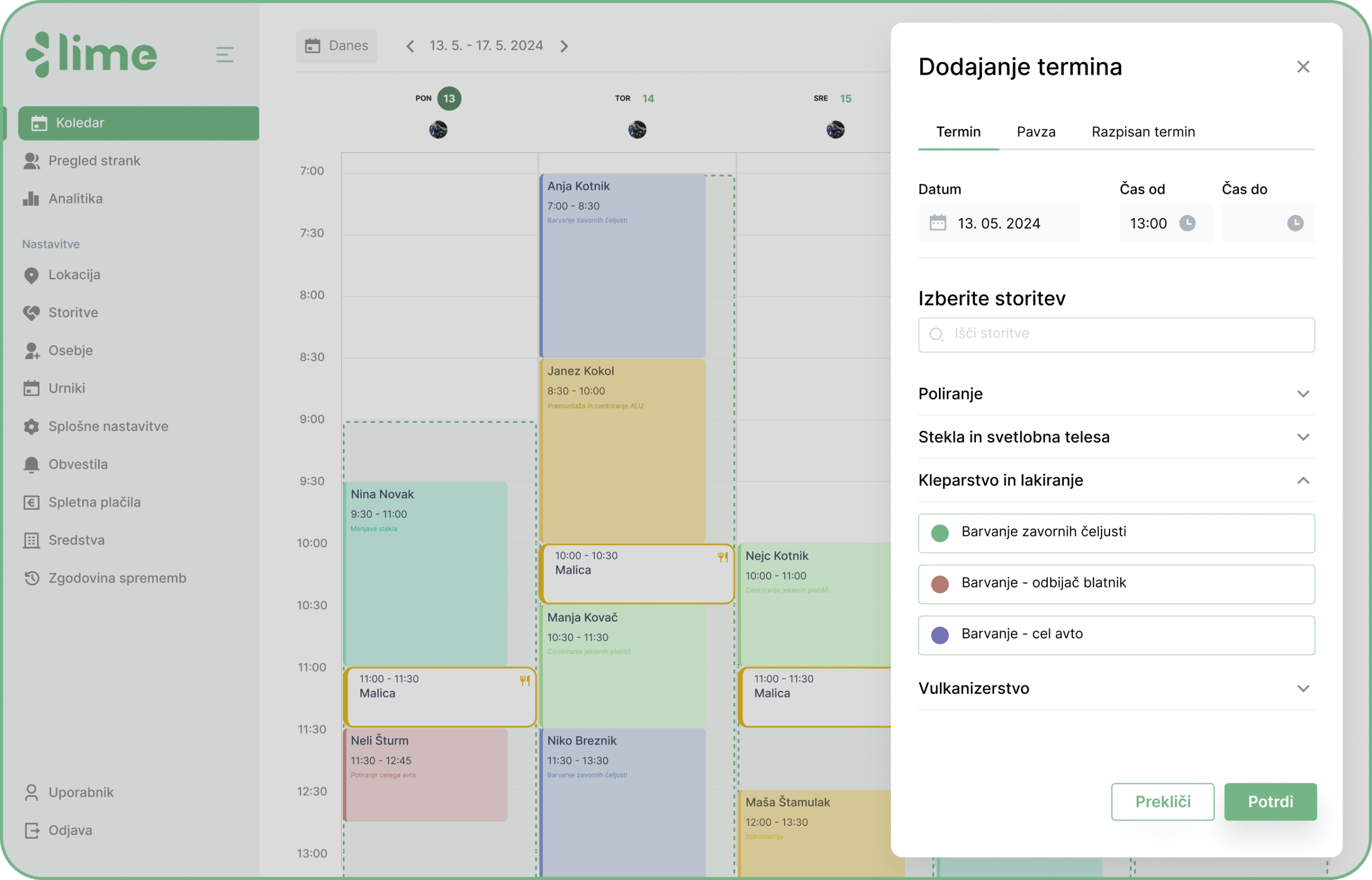Click fork-knife icon on Monday Malica
The width and height of the screenshot is (1372, 880).
pyautogui.click(x=525, y=680)
